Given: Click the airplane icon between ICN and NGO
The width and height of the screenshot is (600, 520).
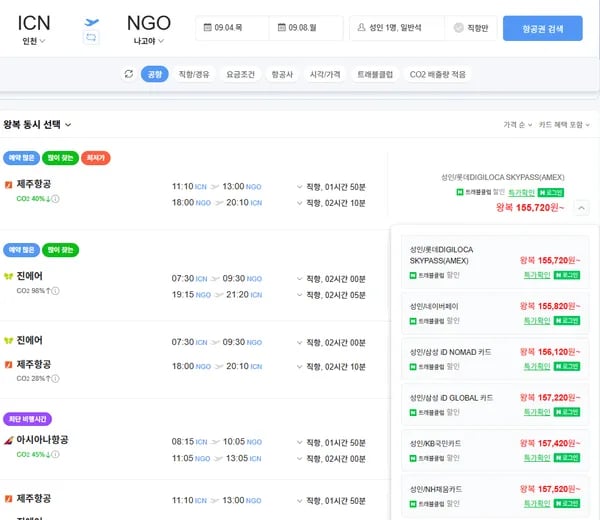Looking at the screenshot, I should [x=91, y=22].
